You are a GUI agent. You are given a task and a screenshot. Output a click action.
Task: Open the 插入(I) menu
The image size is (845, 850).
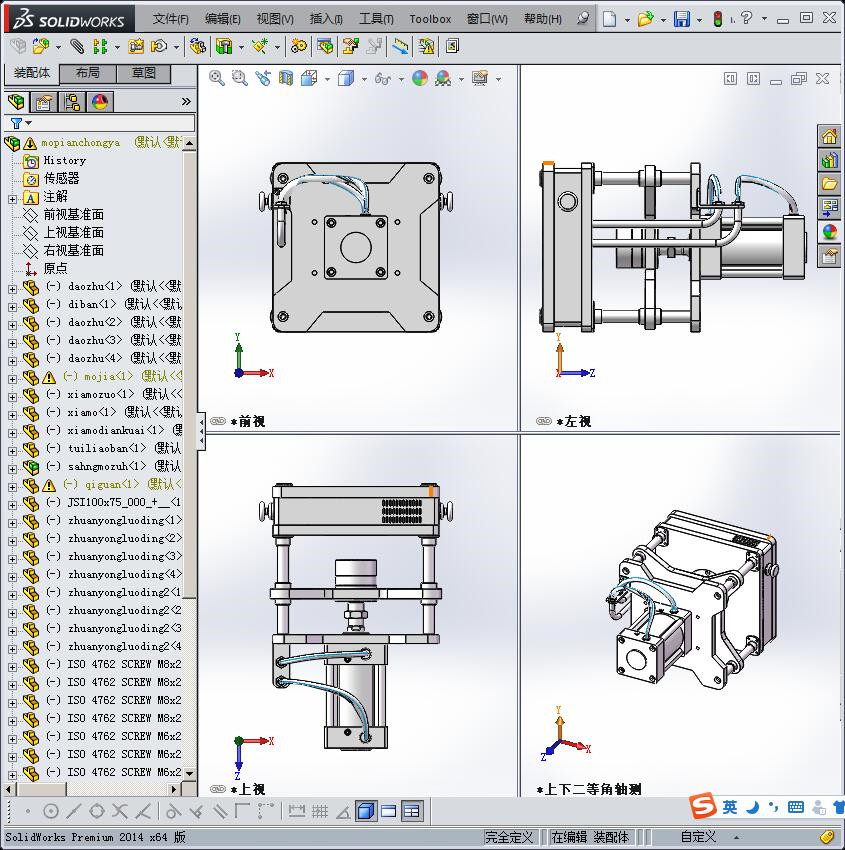point(326,18)
